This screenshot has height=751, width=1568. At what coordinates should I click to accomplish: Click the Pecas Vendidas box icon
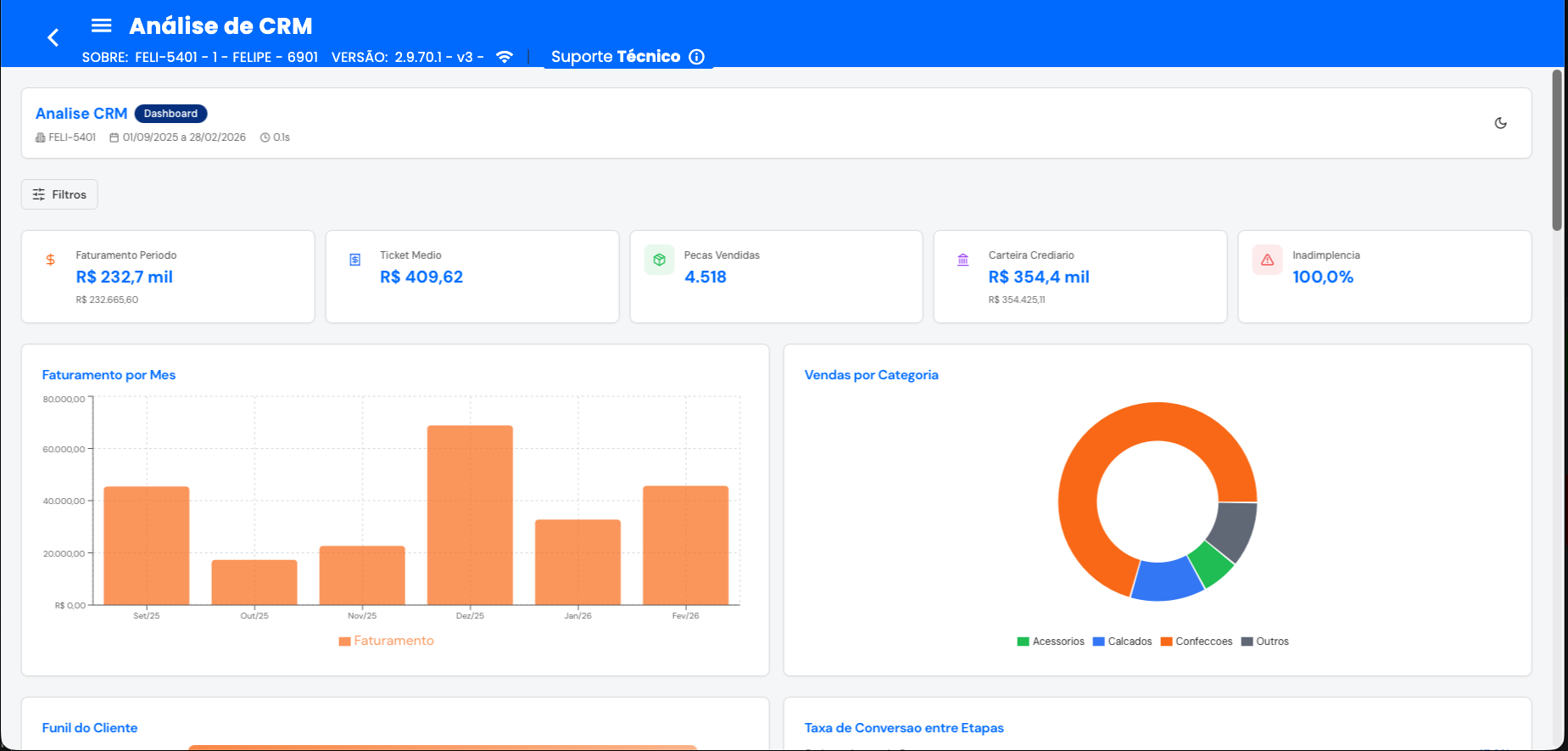point(659,260)
